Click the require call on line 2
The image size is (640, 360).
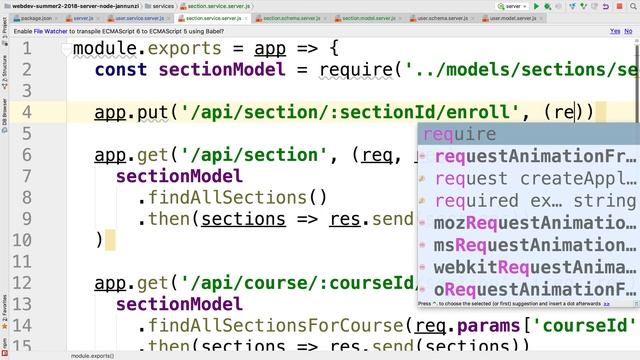(x=356, y=70)
